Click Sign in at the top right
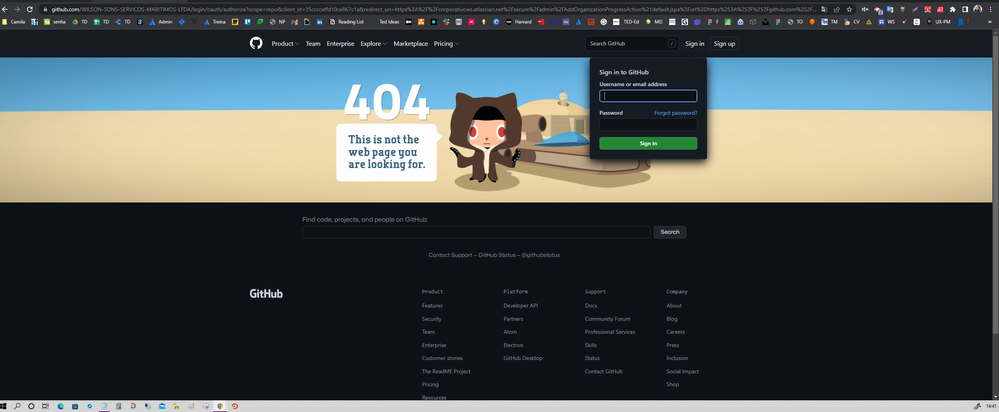Viewport: 999px width, 412px height. tap(694, 44)
